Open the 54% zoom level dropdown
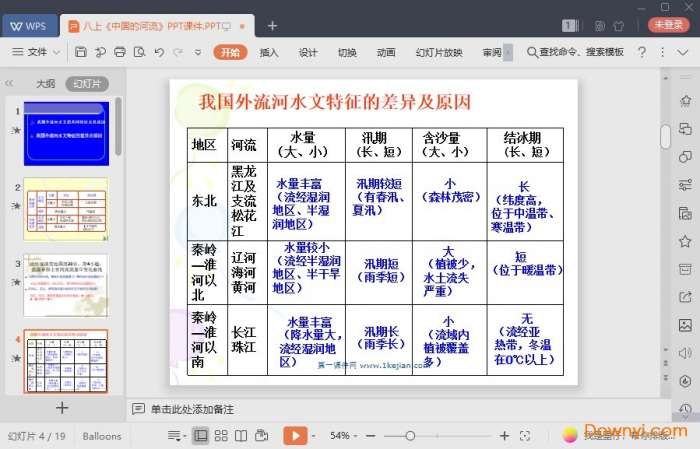The height and width of the screenshot is (449, 700). [x=343, y=436]
